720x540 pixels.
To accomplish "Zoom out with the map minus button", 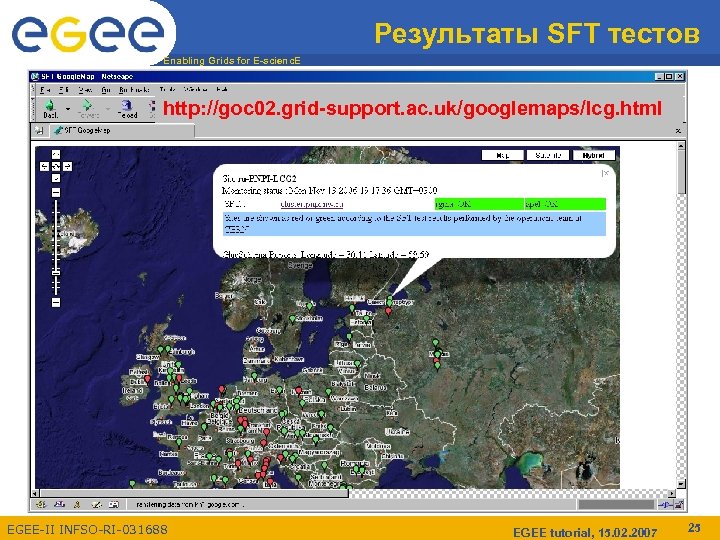I will click(x=56, y=302).
